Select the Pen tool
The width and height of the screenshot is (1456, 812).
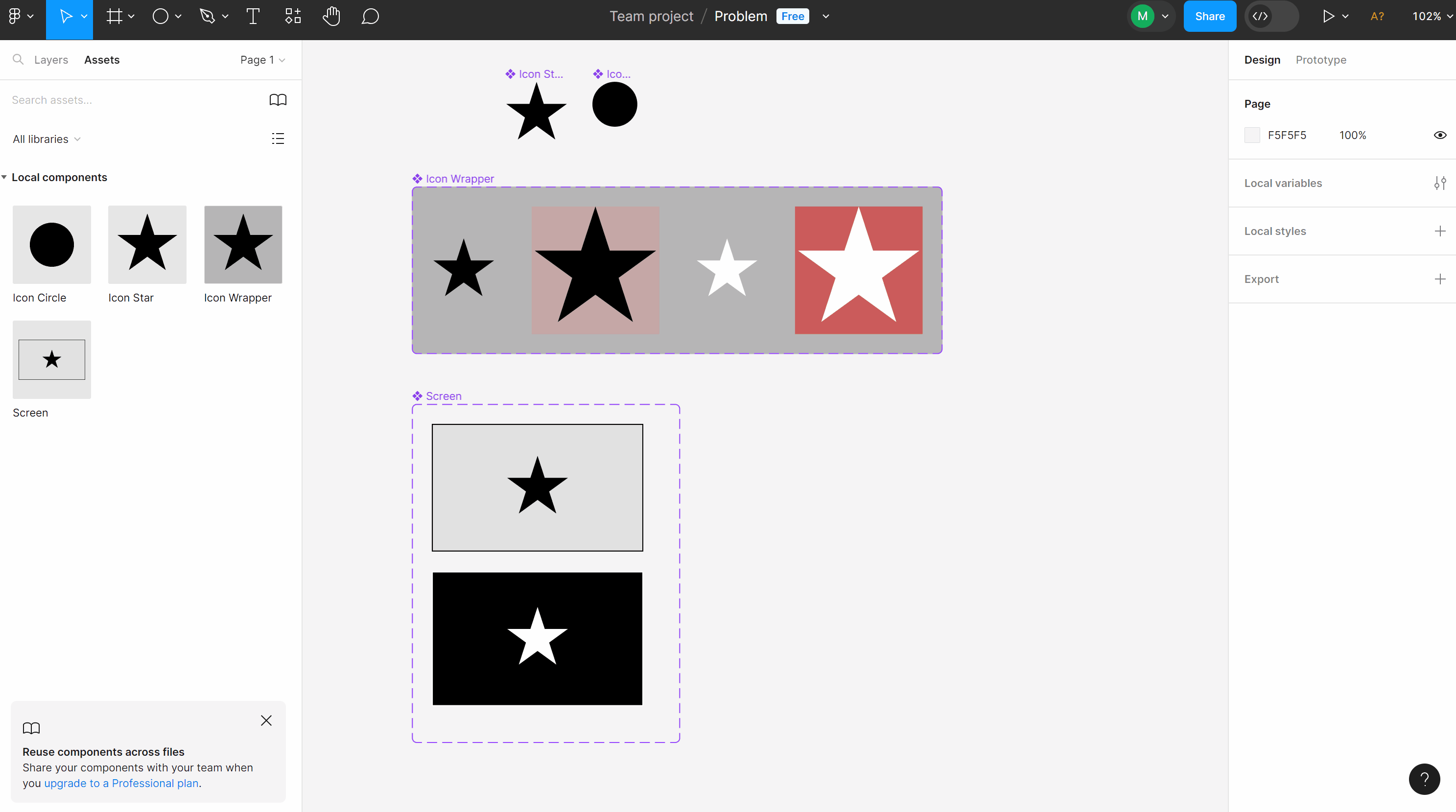[208, 16]
